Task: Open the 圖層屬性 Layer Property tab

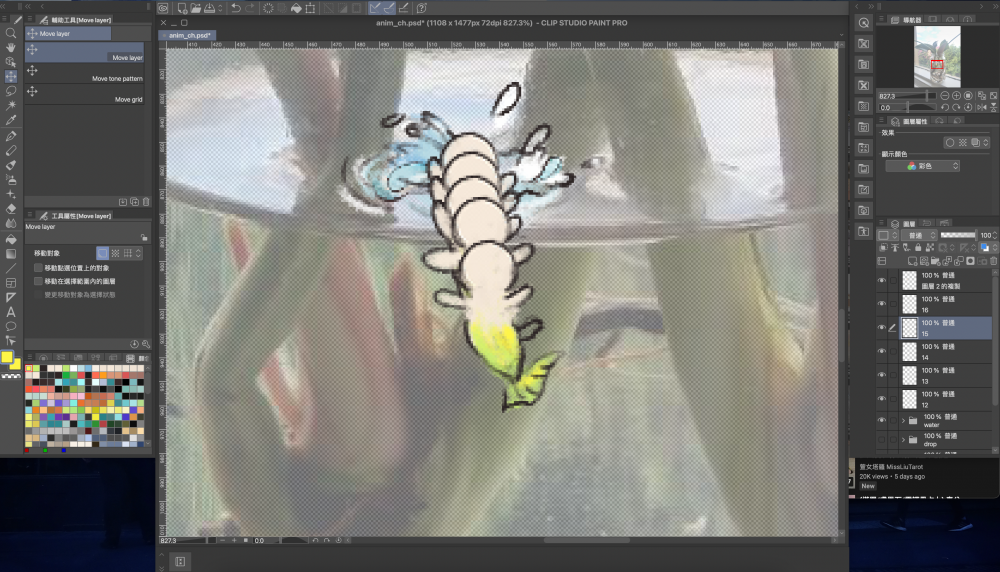Action: (x=909, y=121)
